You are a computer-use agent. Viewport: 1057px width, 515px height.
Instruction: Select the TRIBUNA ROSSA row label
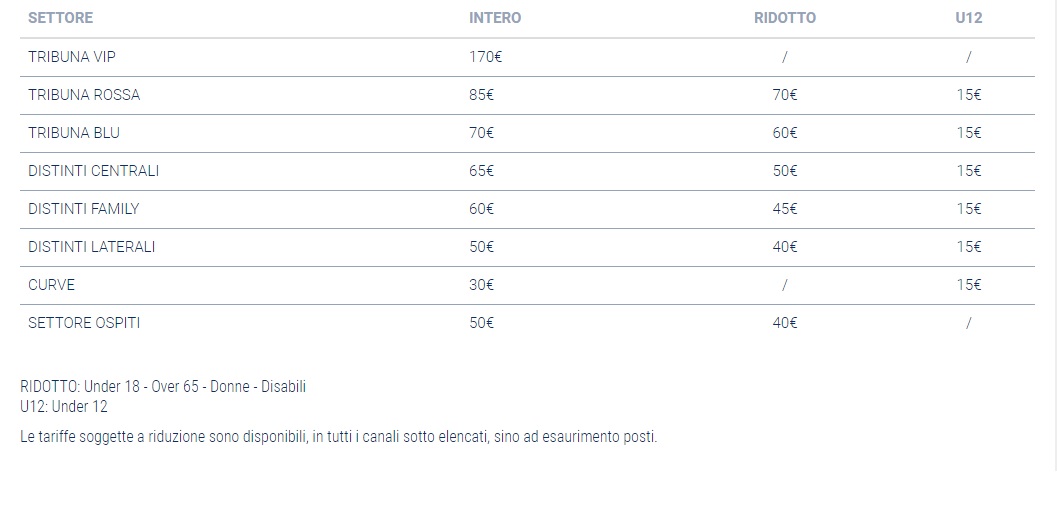click(84, 95)
